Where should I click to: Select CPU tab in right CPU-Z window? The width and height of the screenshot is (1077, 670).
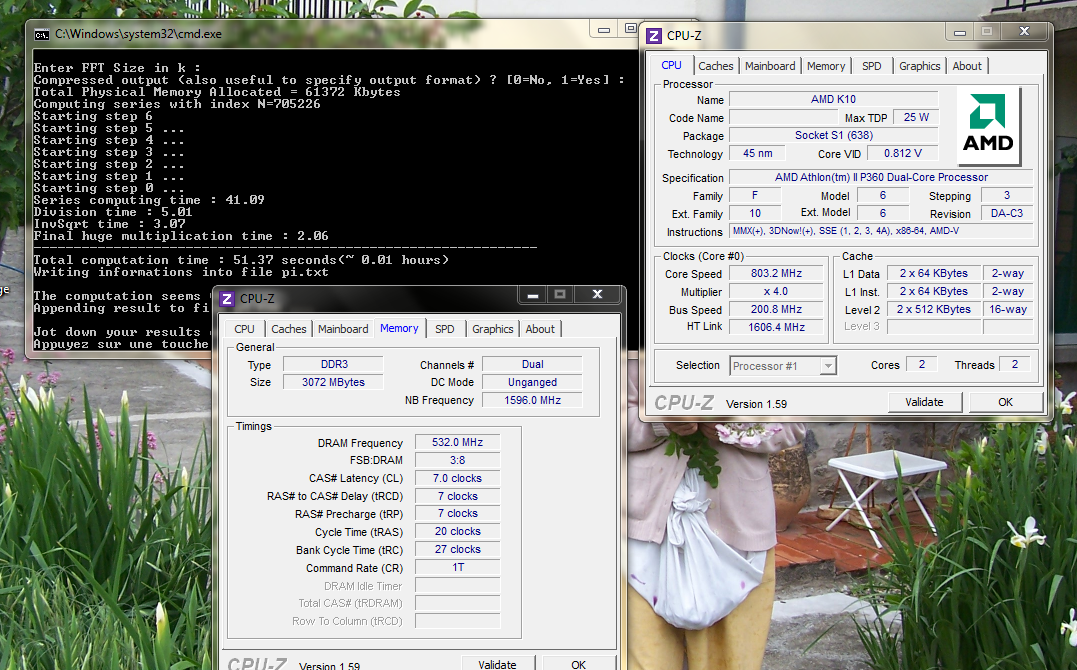click(x=671, y=65)
